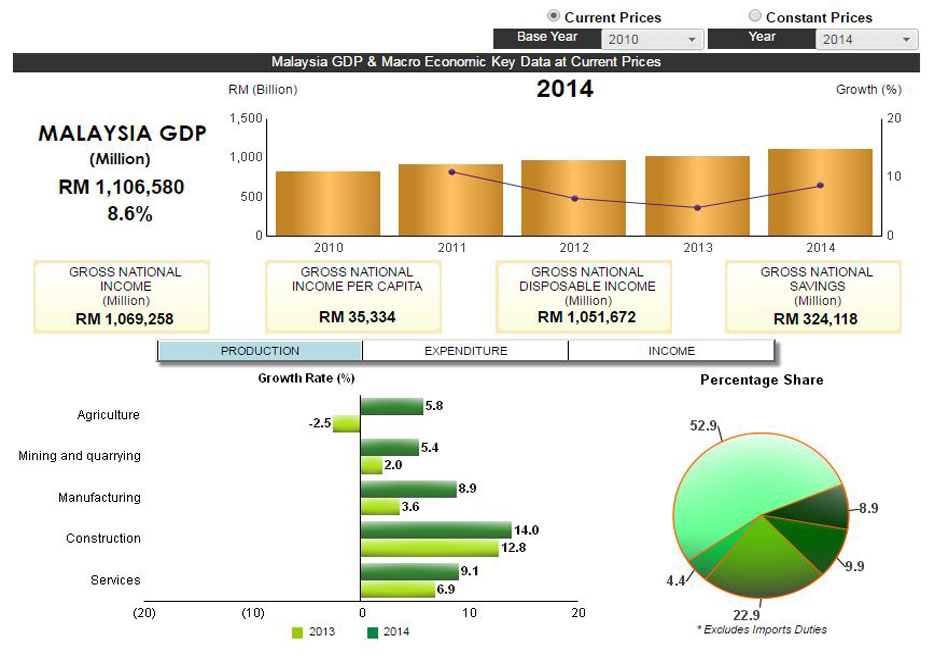Click the 2013 legend color swatch
934x661 pixels.
pos(297,632)
